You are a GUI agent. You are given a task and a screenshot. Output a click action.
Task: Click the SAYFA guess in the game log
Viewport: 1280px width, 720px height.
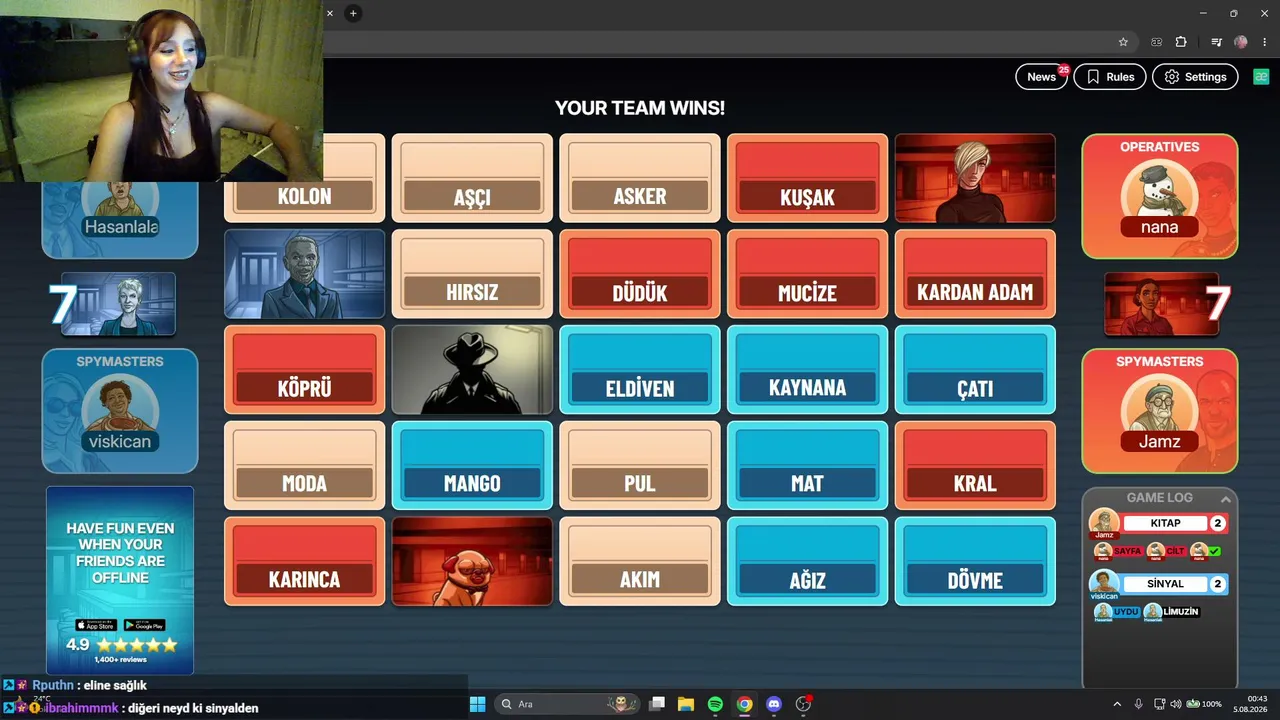tap(1127, 551)
